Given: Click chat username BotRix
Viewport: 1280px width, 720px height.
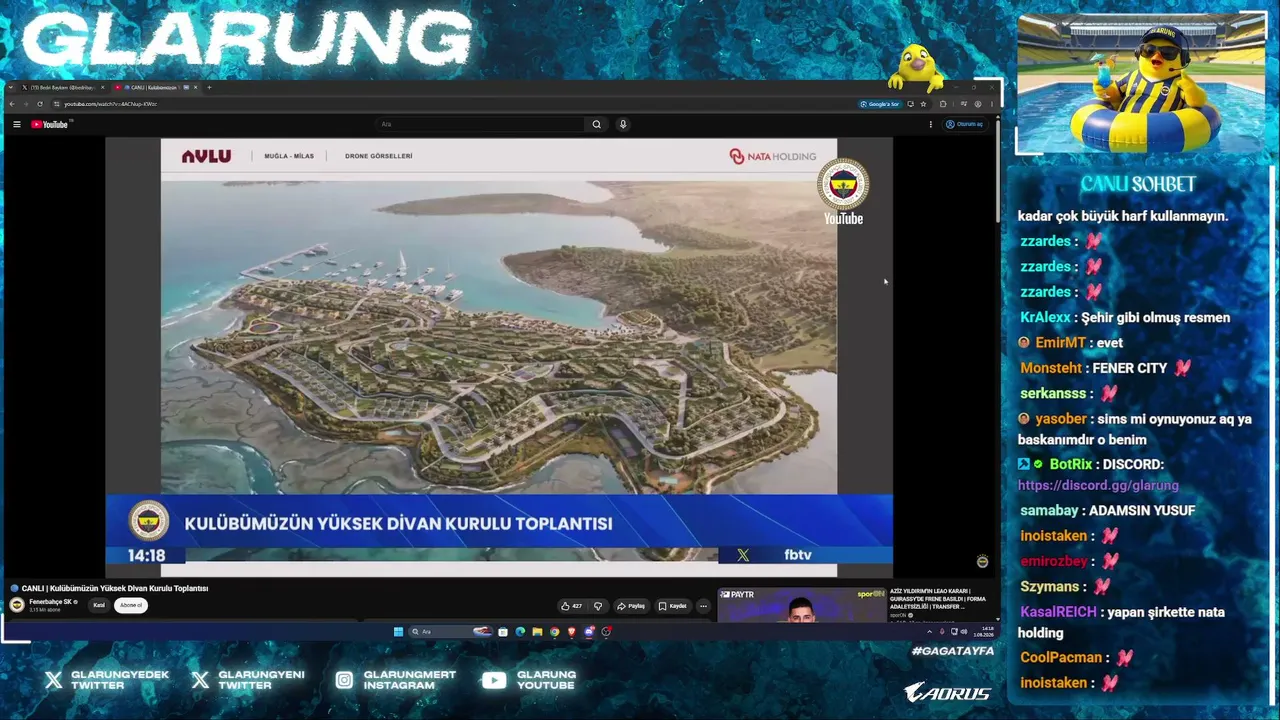Looking at the screenshot, I should pos(1071,464).
